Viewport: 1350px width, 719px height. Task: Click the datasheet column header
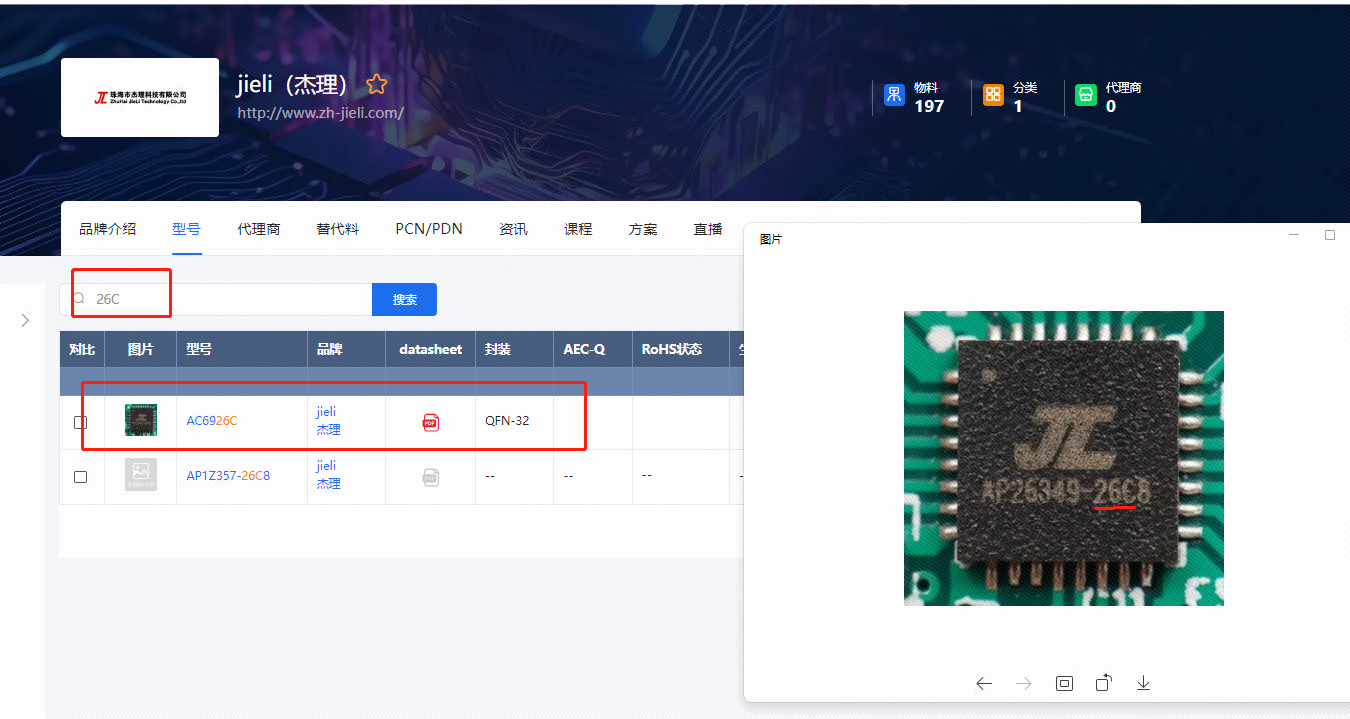(430, 349)
